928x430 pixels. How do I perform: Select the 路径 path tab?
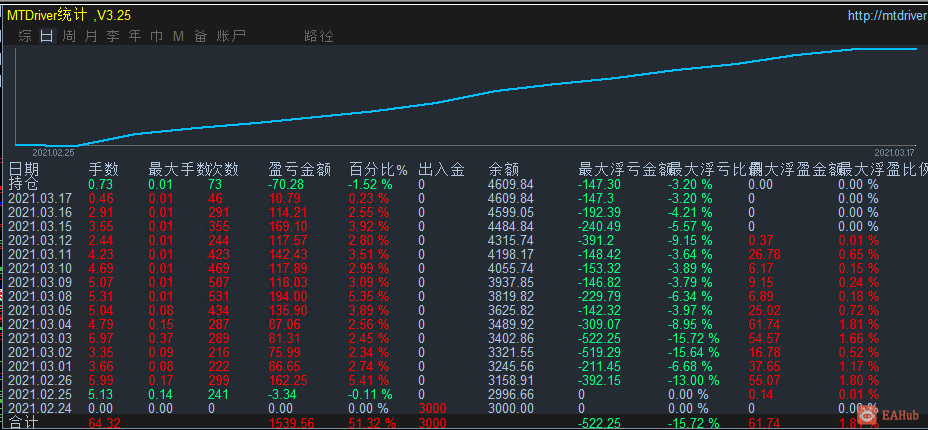(318, 36)
